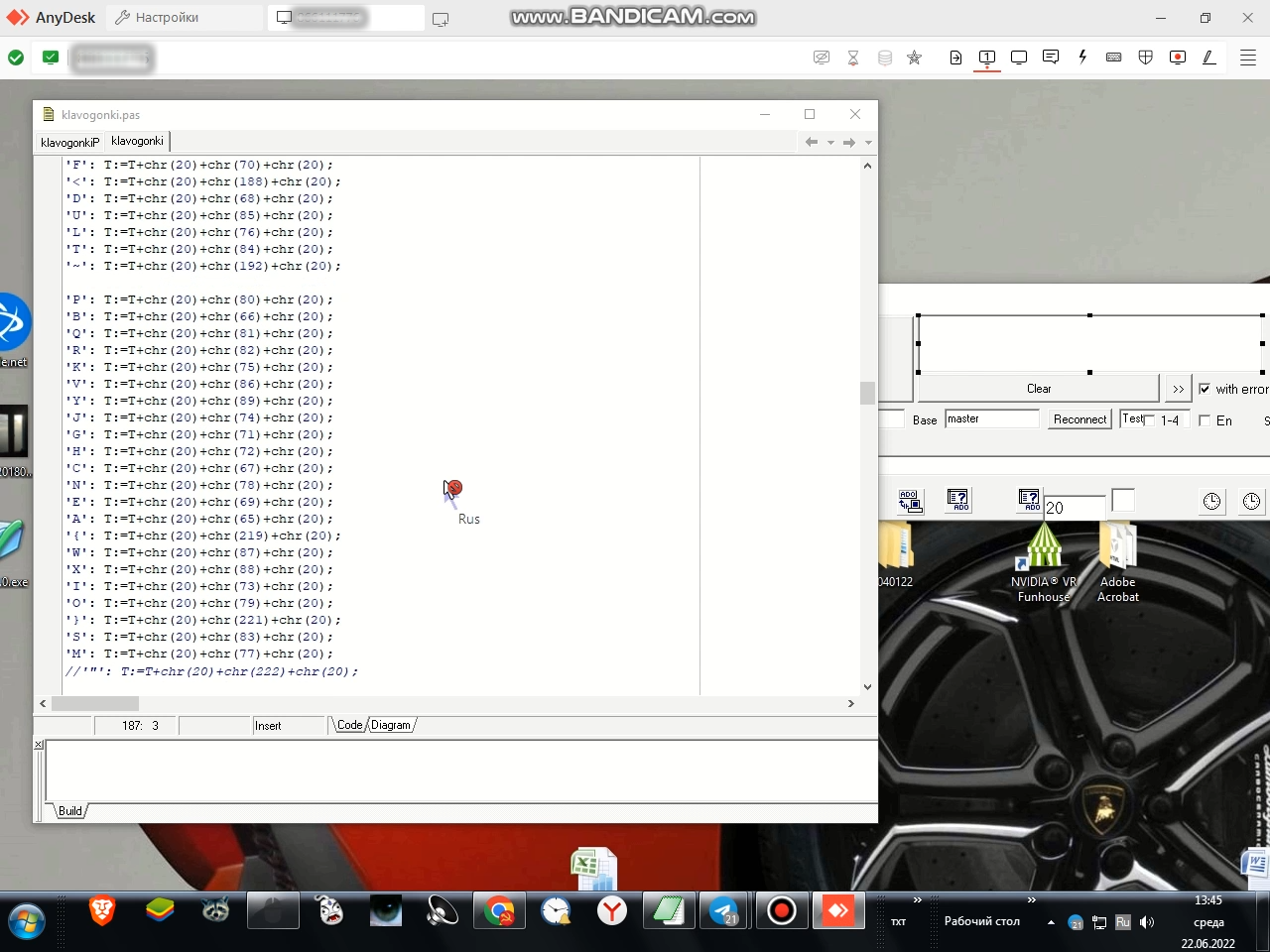
Task: Open AnyDesk chat speech bubble icon
Action: coord(1051,58)
